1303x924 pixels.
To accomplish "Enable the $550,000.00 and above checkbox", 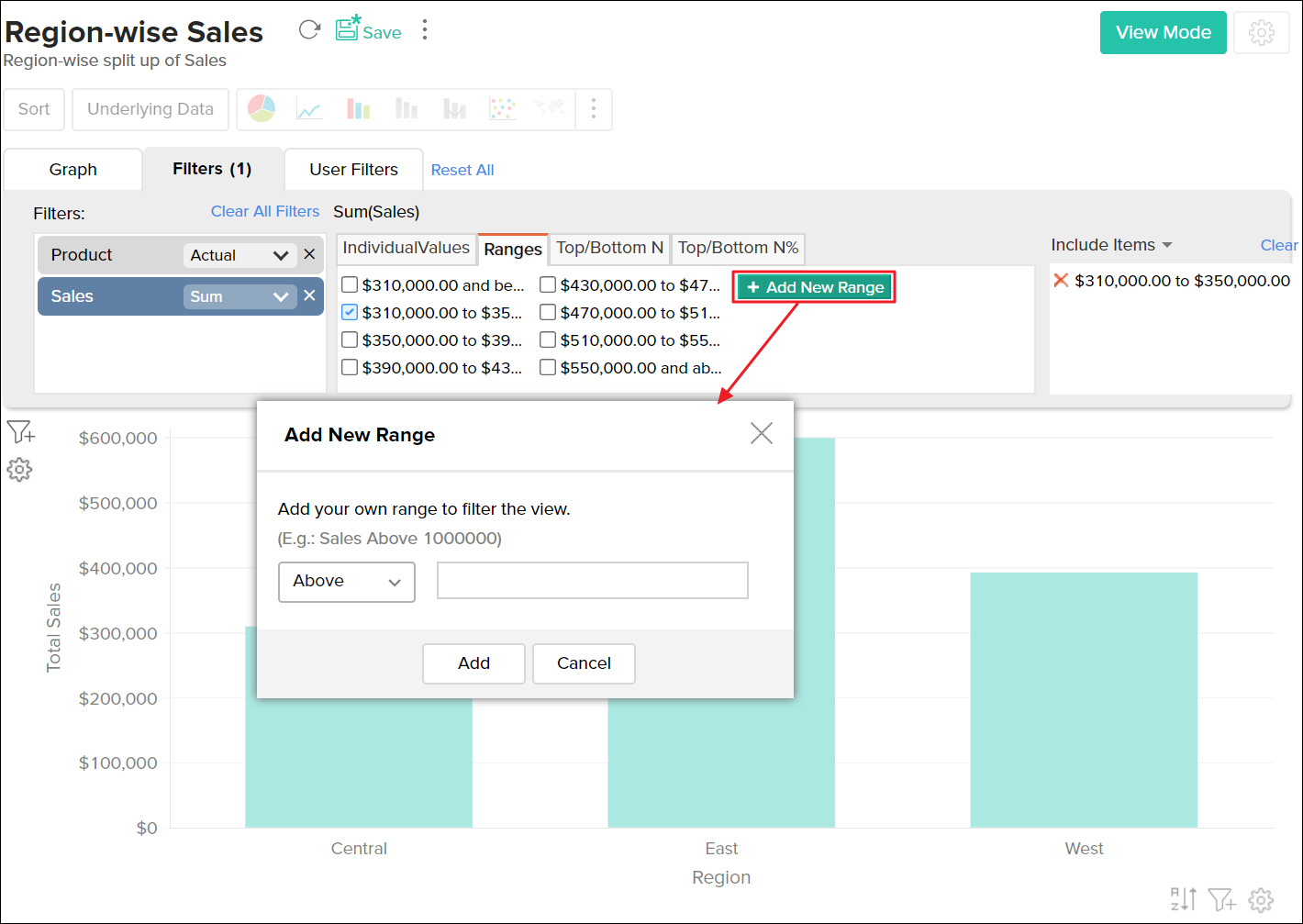I will point(548,367).
